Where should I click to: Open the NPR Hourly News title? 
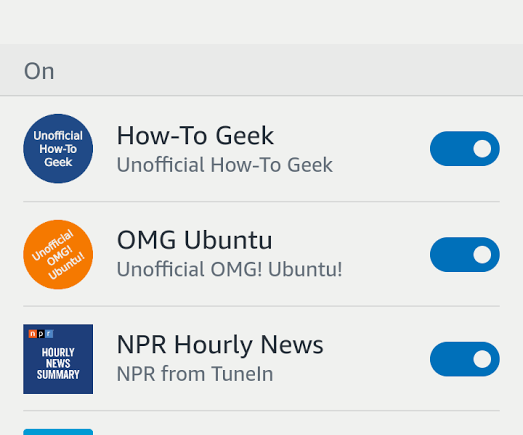(x=220, y=345)
